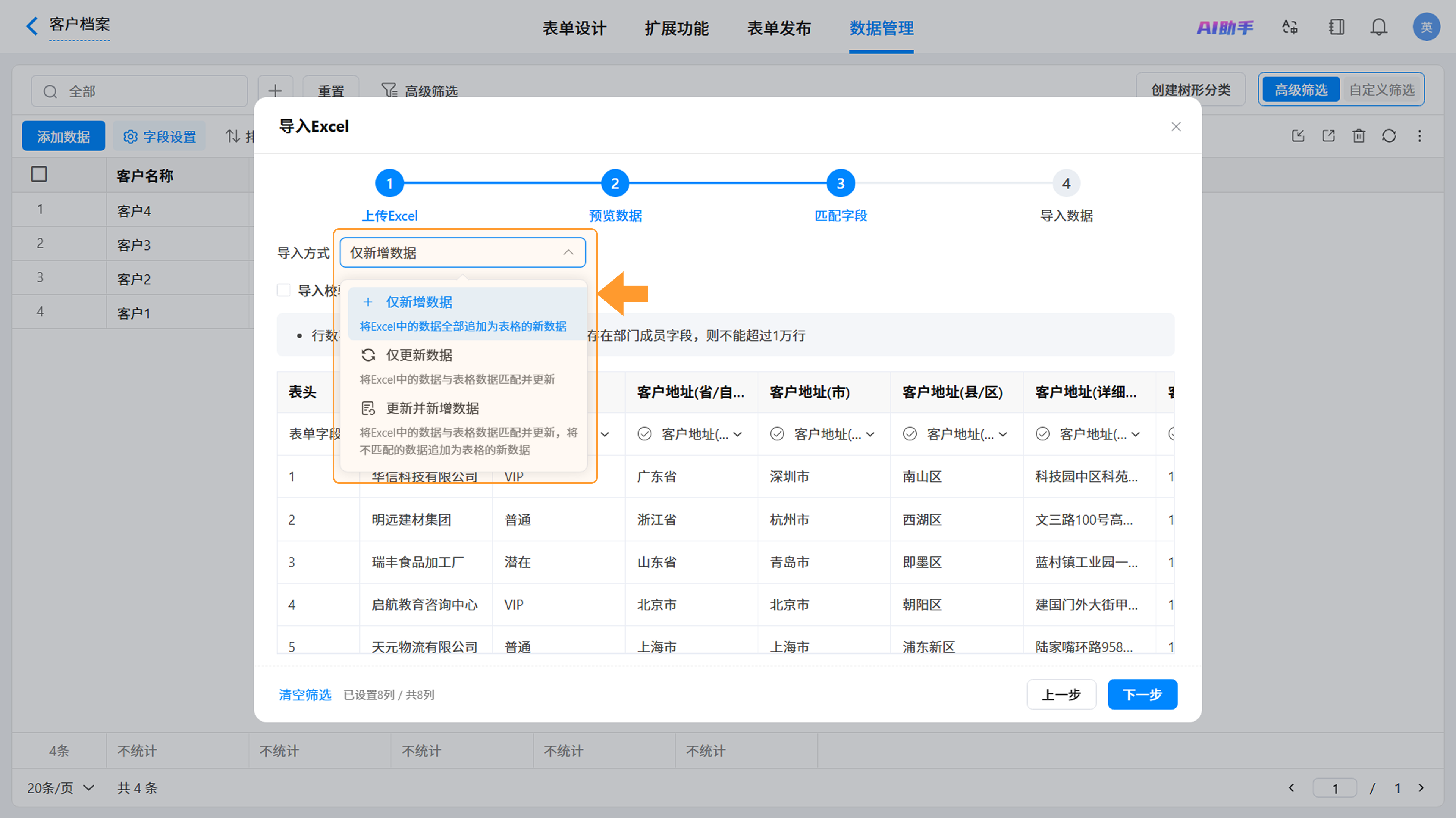1456x818 pixels.
Task: Open the 导入方式 dropdown
Action: click(462, 252)
